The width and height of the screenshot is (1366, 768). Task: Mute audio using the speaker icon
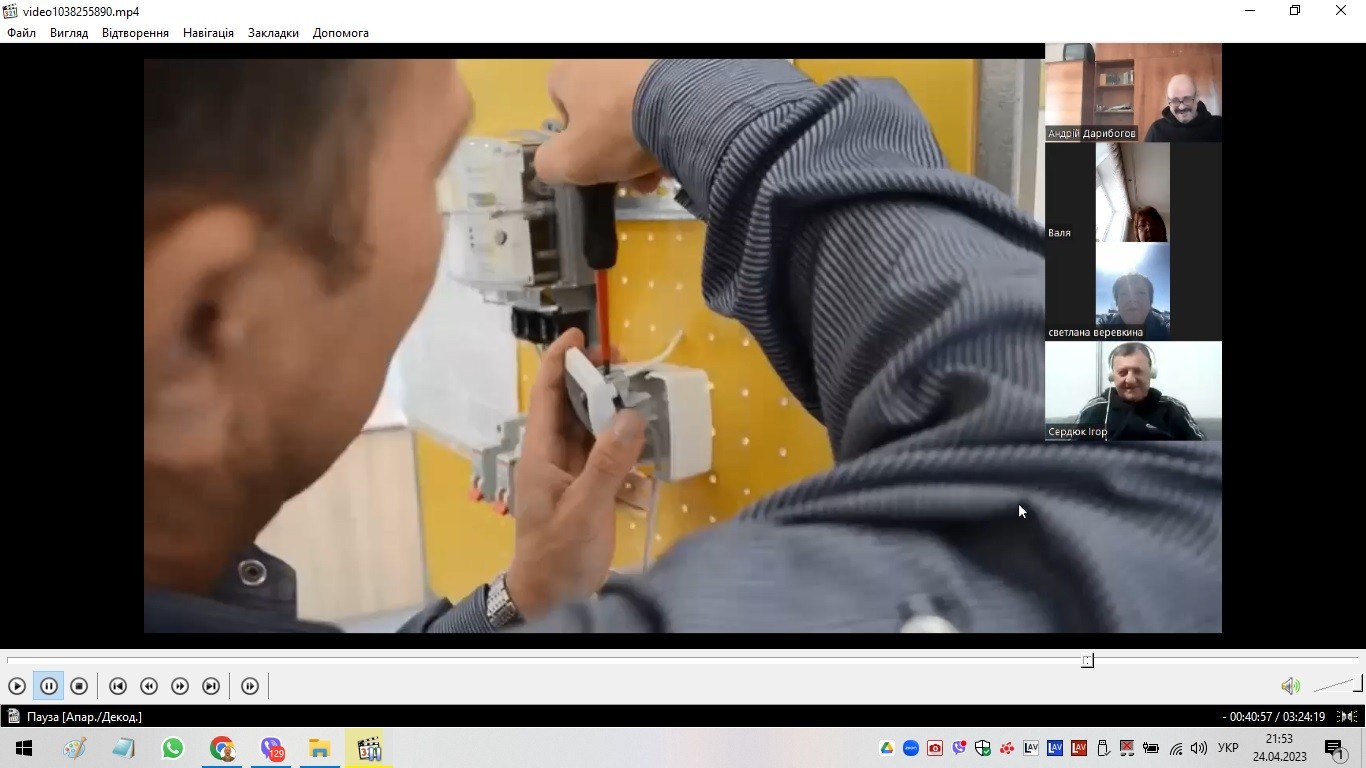pos(1290,686)
